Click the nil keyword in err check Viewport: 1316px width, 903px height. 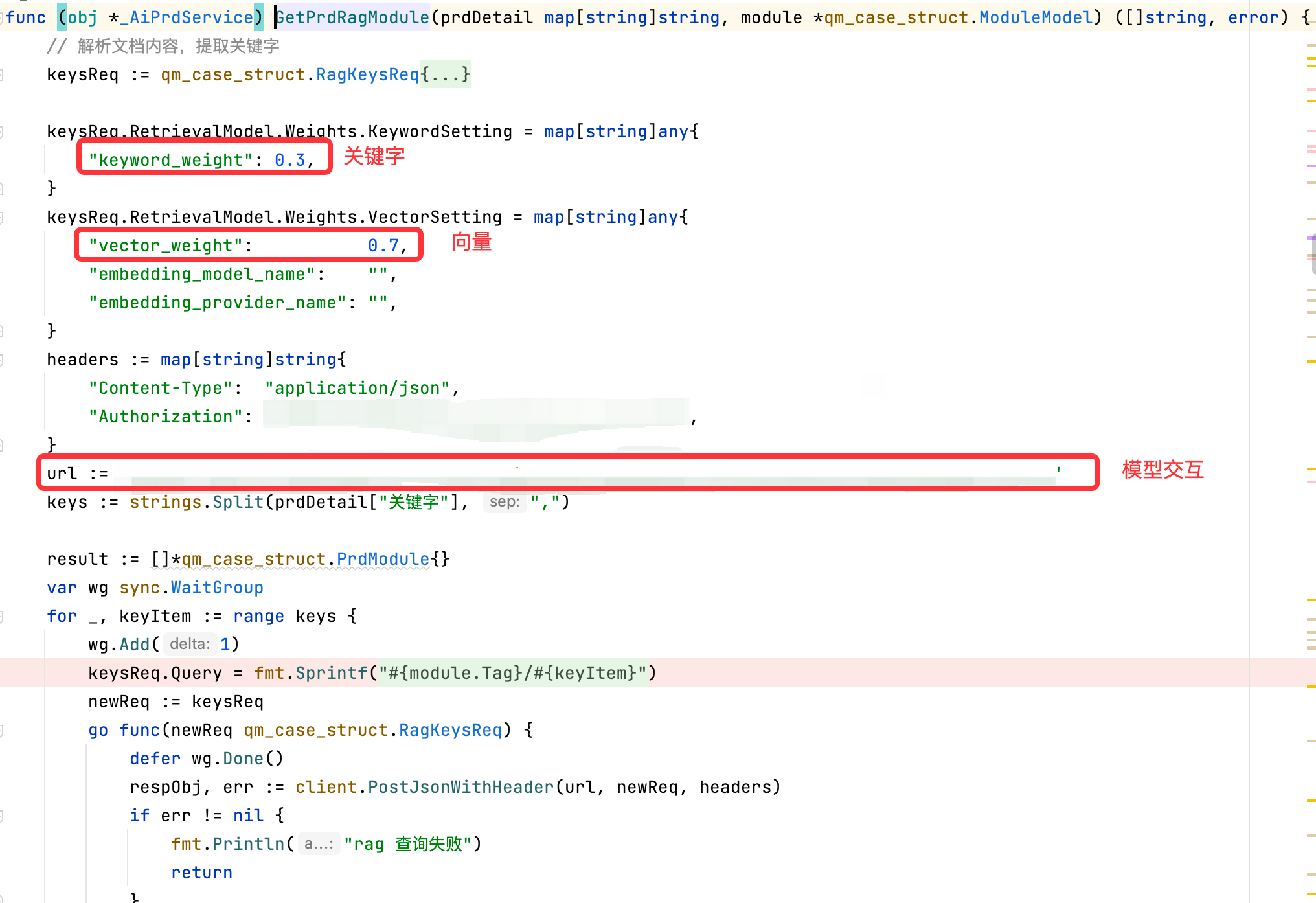click(x=249, y=816)
